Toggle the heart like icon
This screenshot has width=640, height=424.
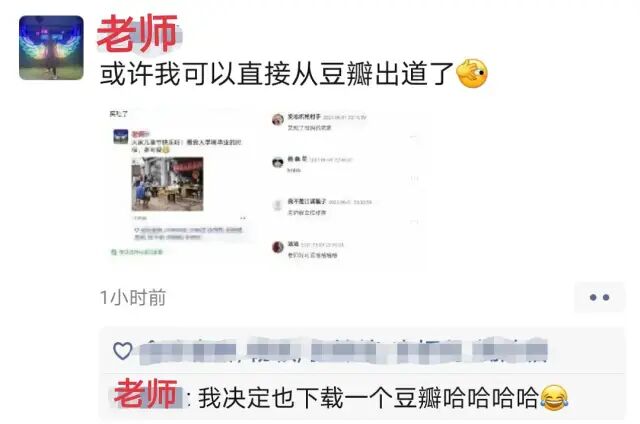point(122,351)
